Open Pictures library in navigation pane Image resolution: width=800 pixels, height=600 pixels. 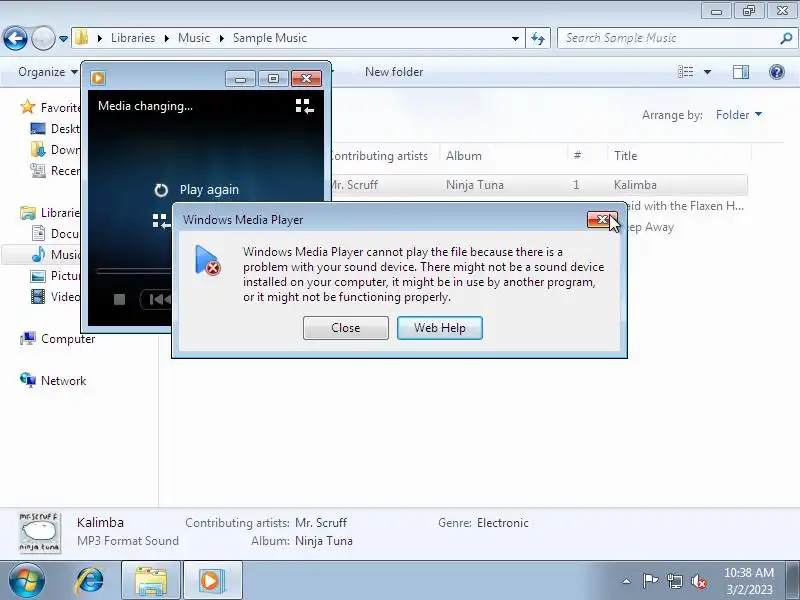tap(55, 276)
